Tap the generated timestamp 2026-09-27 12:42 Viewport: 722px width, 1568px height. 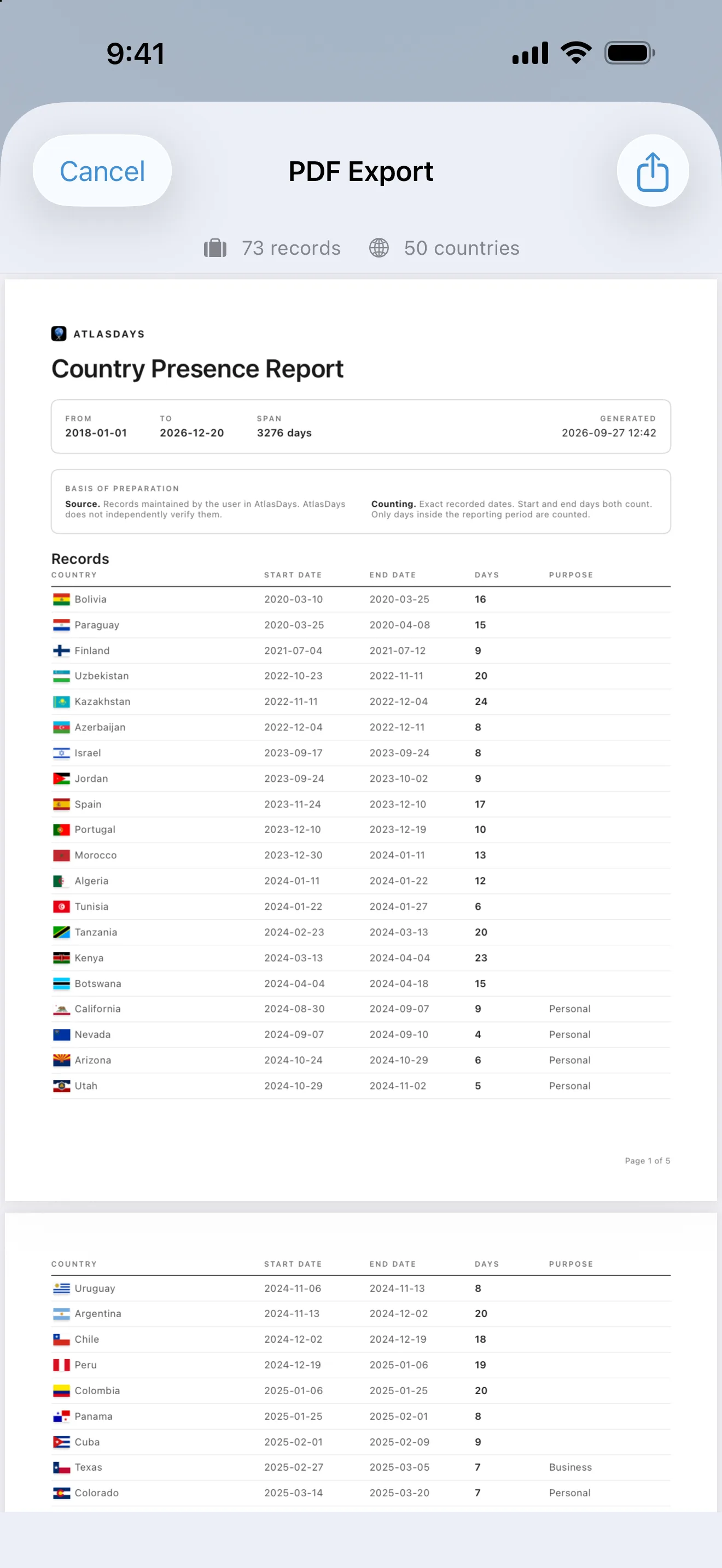coord(609,433)
